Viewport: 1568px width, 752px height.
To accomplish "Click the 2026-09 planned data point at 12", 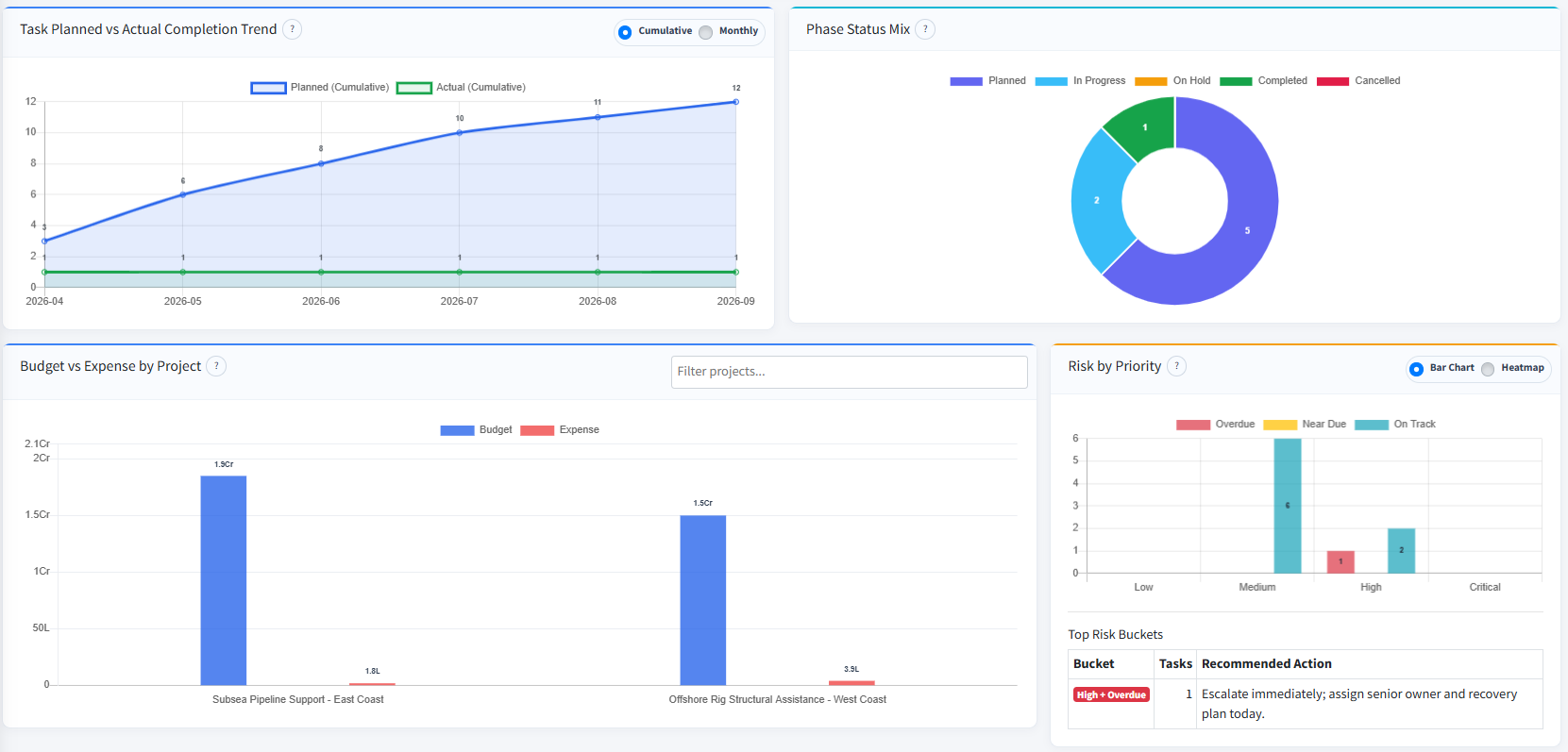I will [x=735, y=102].
